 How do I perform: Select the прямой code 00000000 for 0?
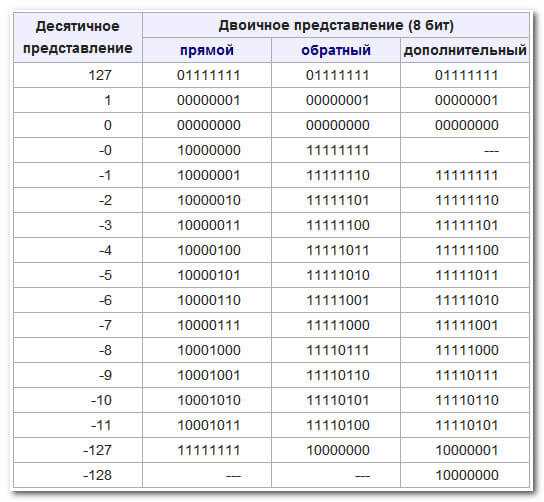(209, 125)
